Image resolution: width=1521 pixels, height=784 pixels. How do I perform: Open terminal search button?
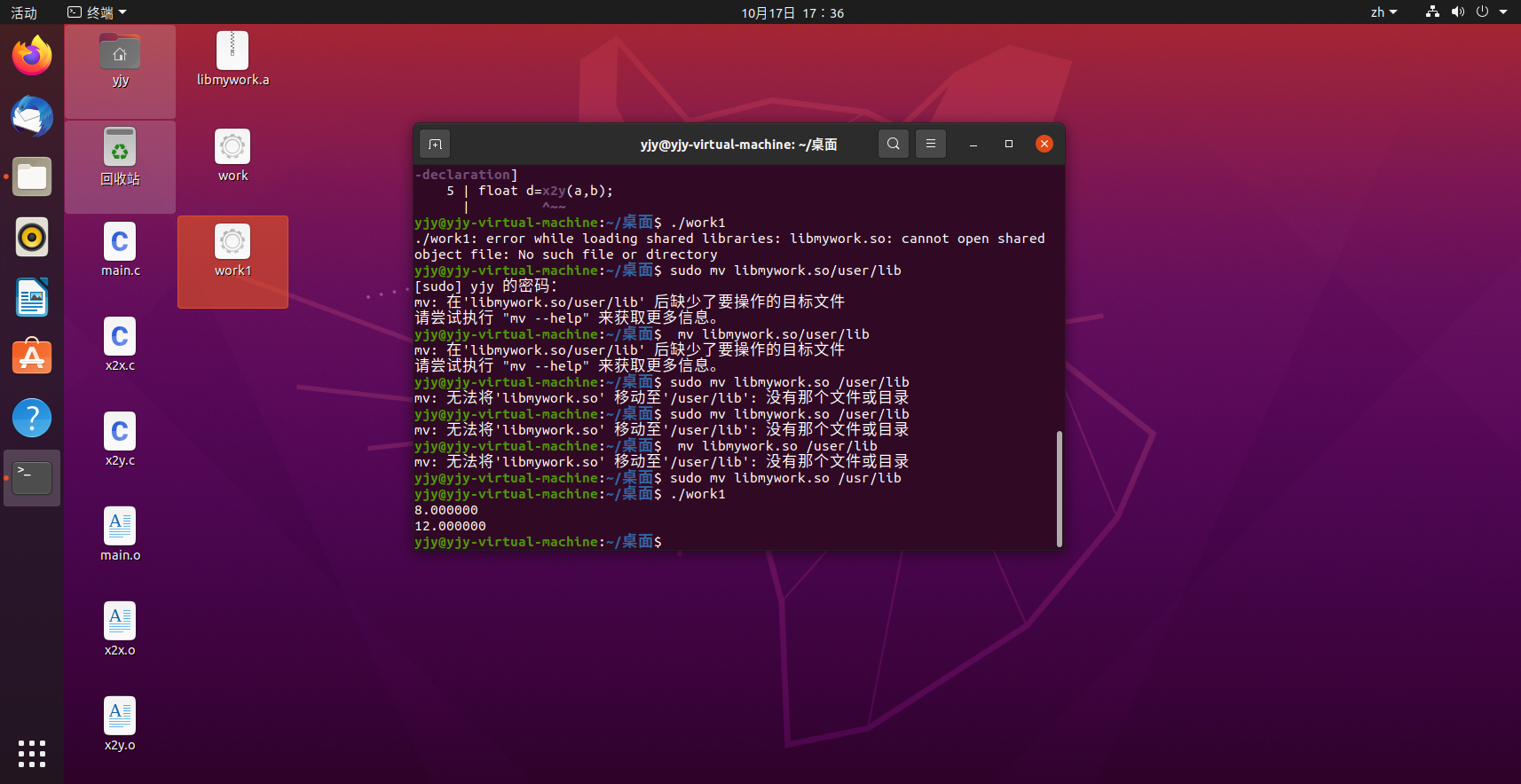[894, 144]
